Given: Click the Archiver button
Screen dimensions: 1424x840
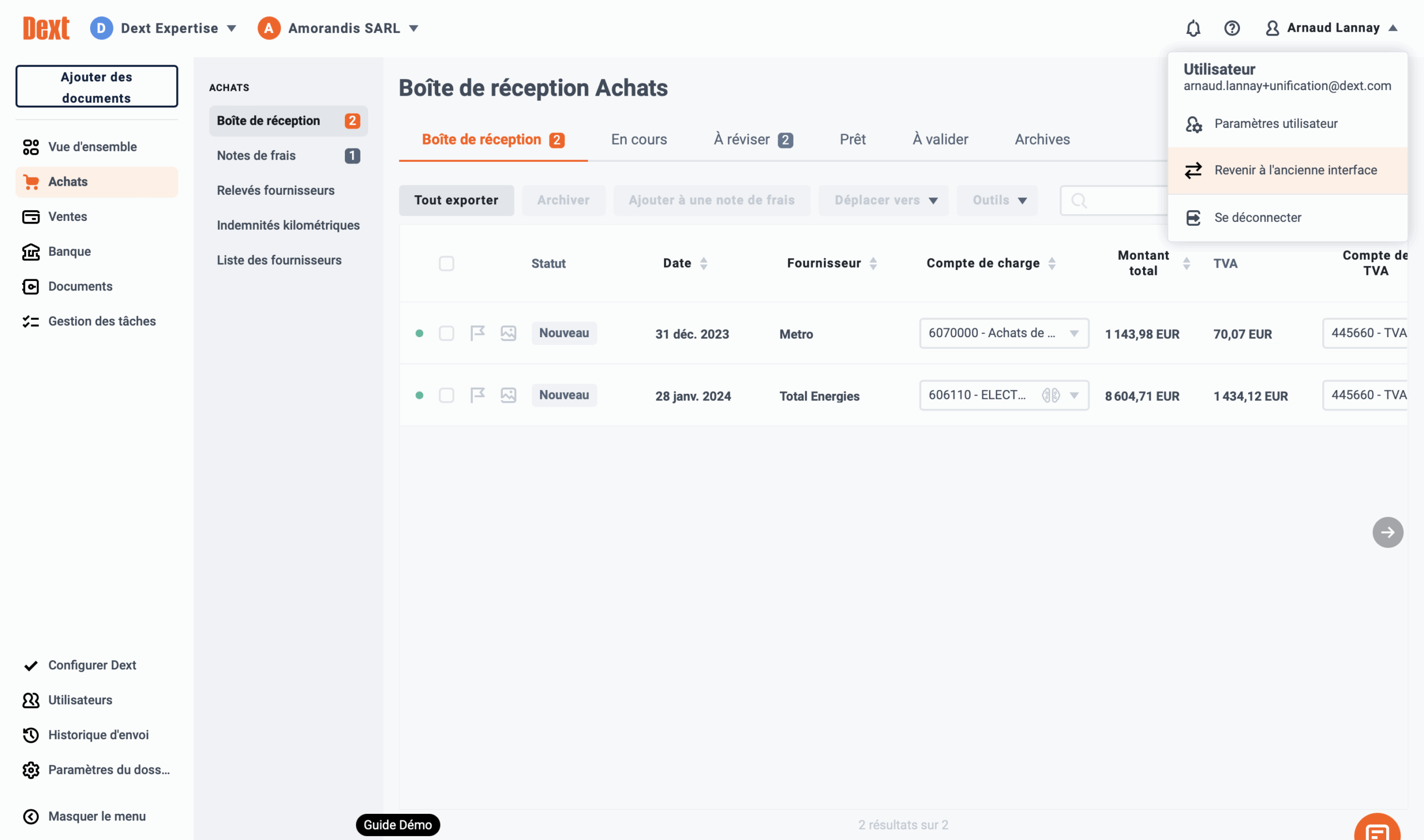Looking at the screenshot, I should [x=563, y=200].
